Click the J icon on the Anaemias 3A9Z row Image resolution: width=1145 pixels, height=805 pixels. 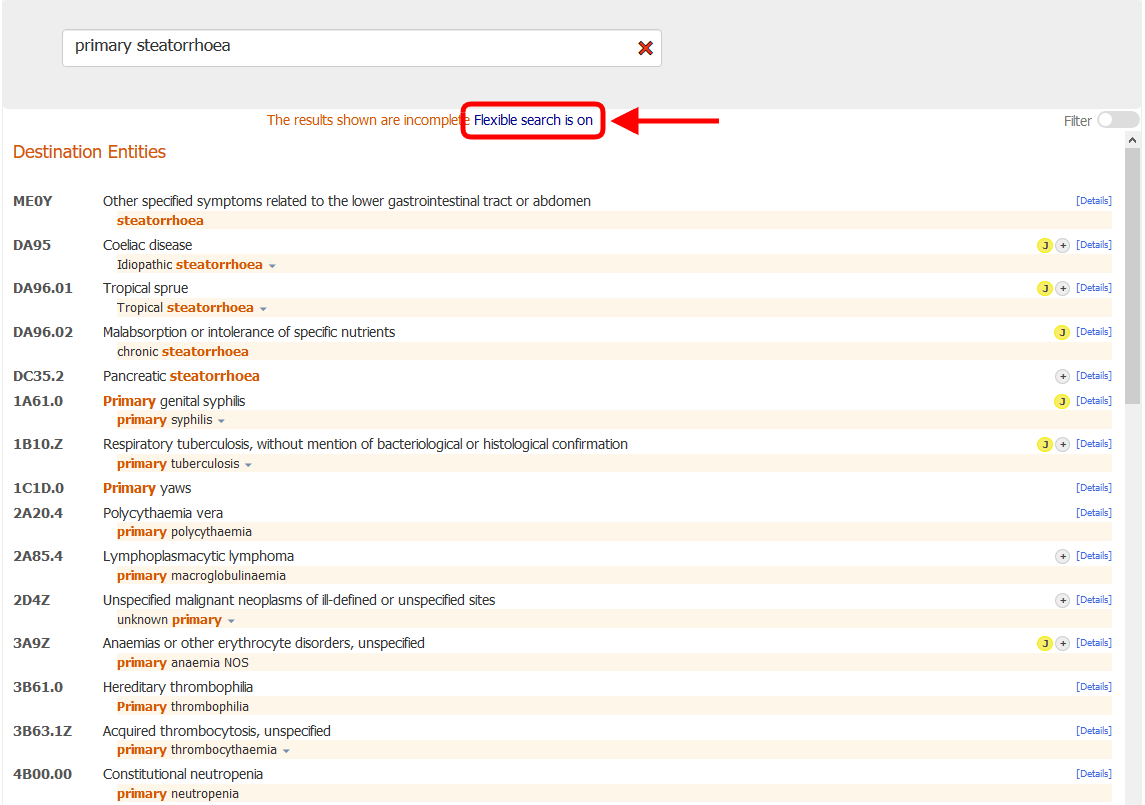[x=1045, y=642]
